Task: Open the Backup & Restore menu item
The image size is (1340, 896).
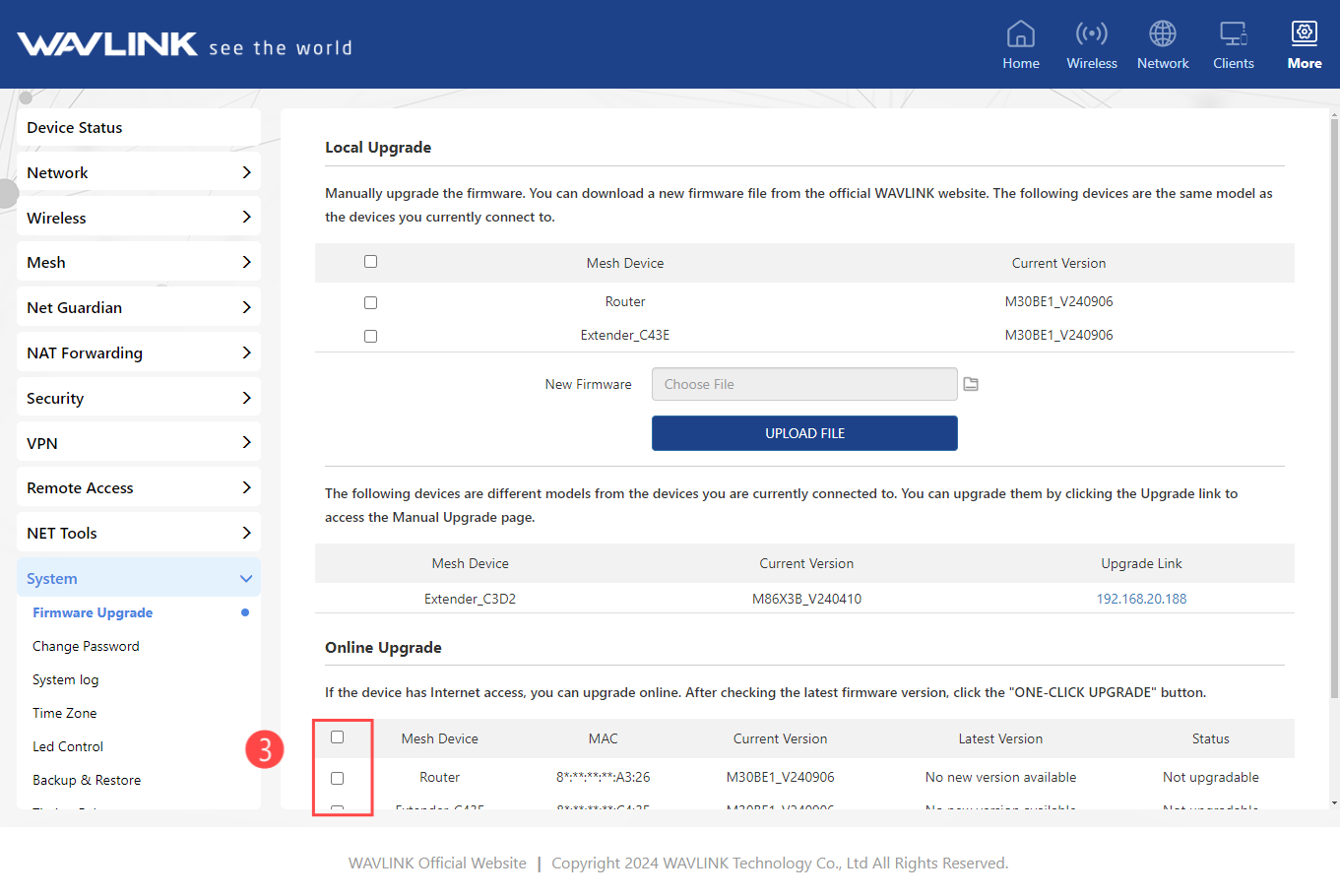Action: [87, 780]
